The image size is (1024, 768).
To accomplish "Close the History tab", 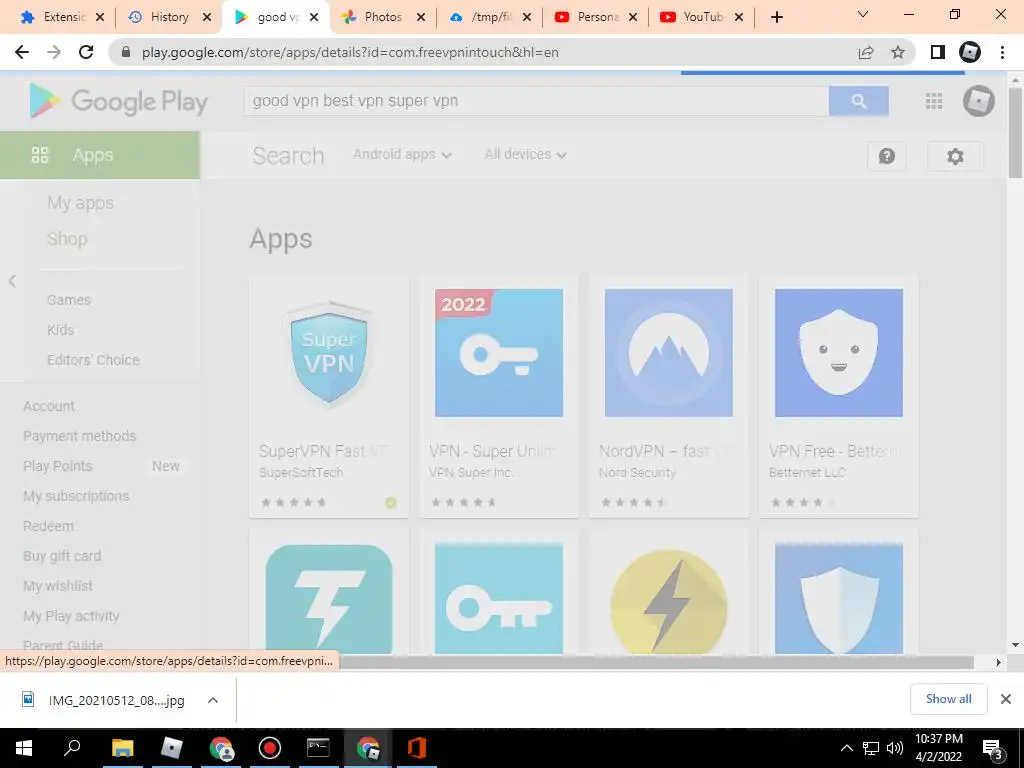I will pos(206,17).
